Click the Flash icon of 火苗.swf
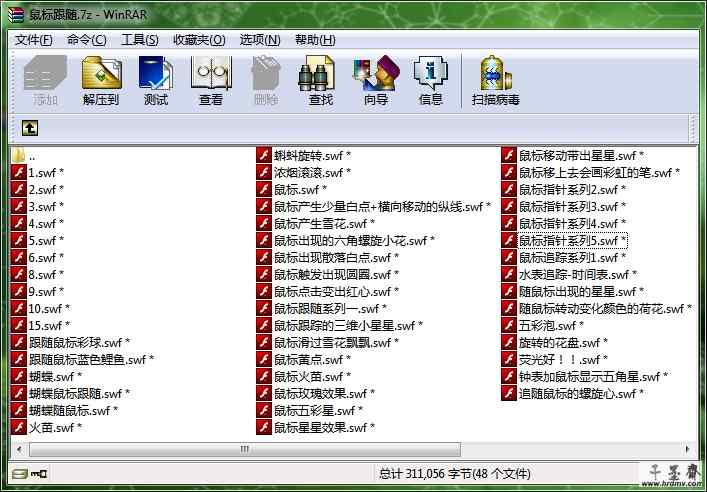Image resolution: width=707 pixels, height=492 pixels. click(18, 428)
